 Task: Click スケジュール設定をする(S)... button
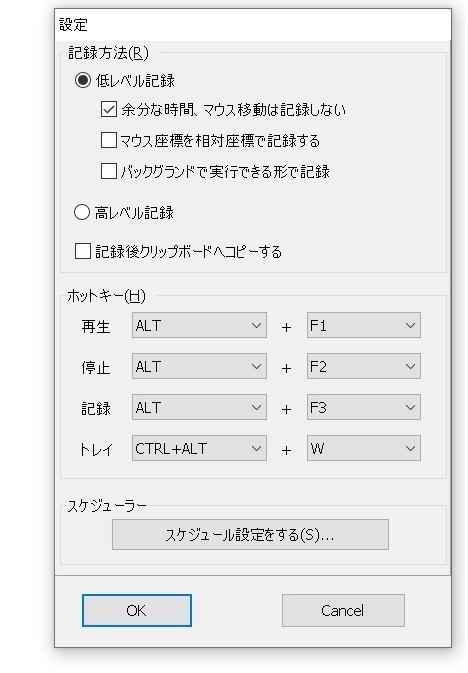(250, 535)
